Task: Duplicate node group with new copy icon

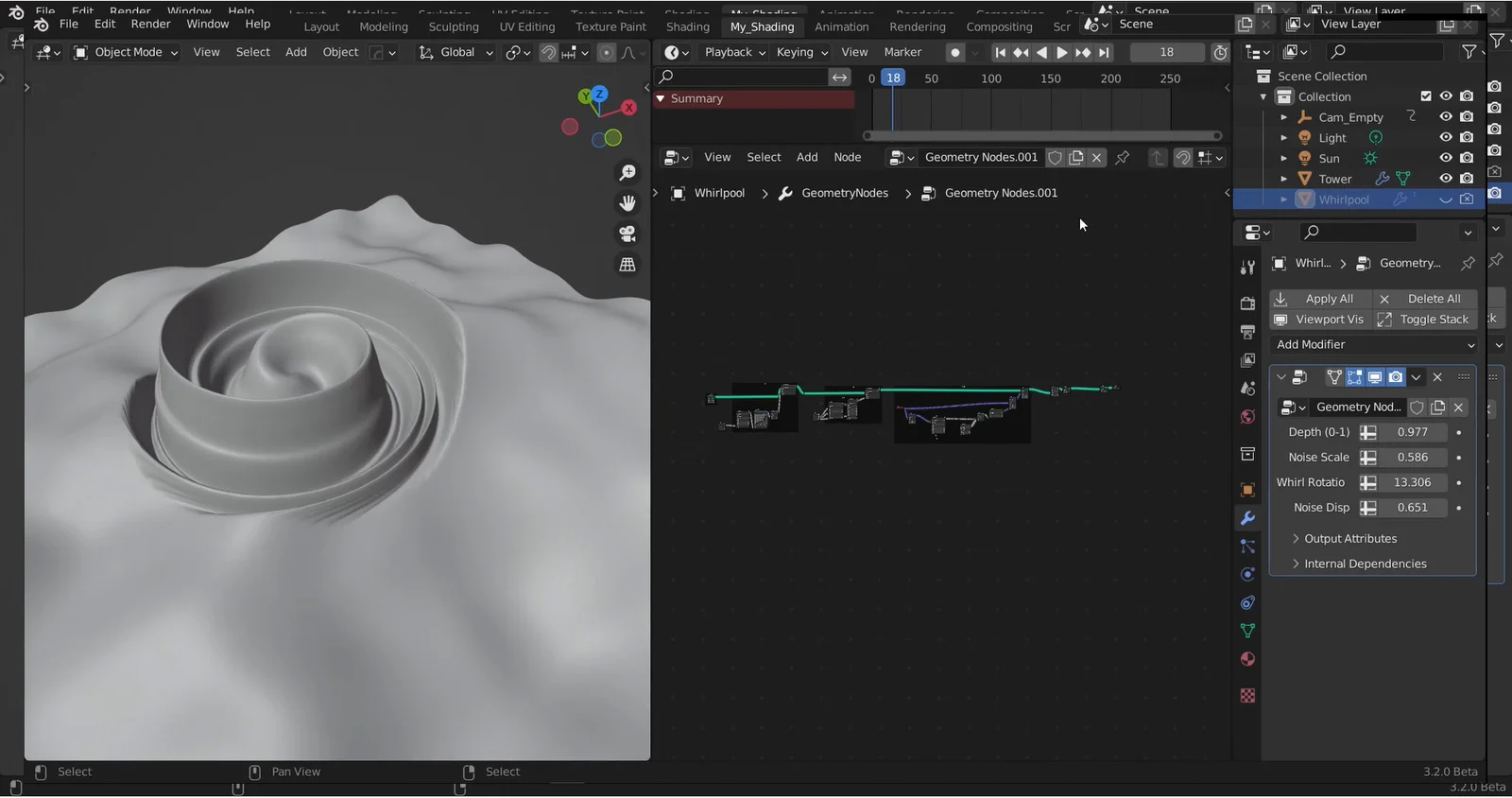Action: pos(1076,158)
